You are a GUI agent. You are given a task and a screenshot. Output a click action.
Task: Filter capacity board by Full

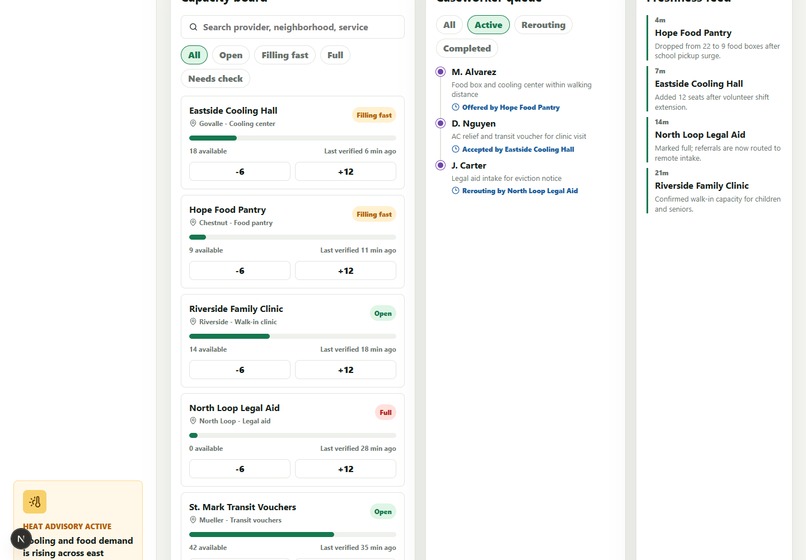tap(335, 55)
